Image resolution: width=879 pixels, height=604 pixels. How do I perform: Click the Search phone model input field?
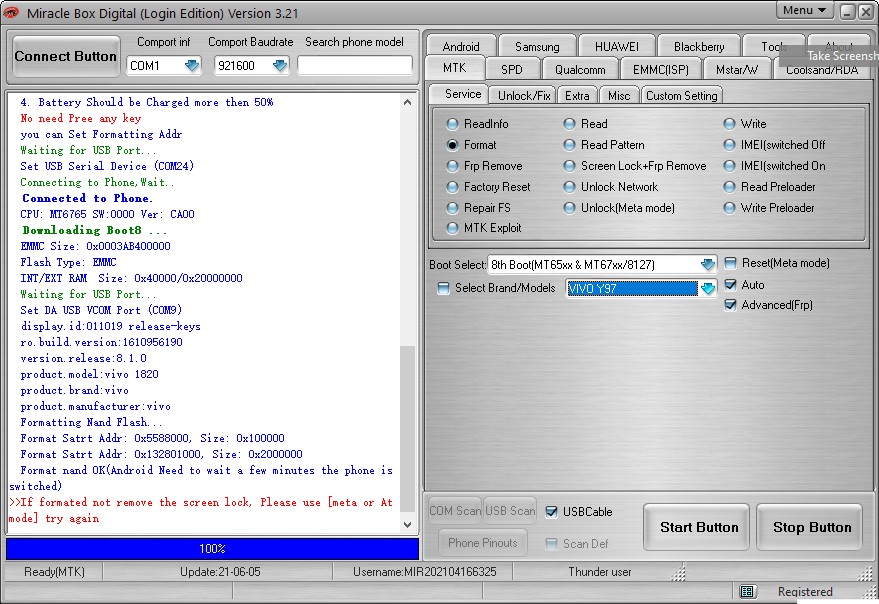(354, 66)
